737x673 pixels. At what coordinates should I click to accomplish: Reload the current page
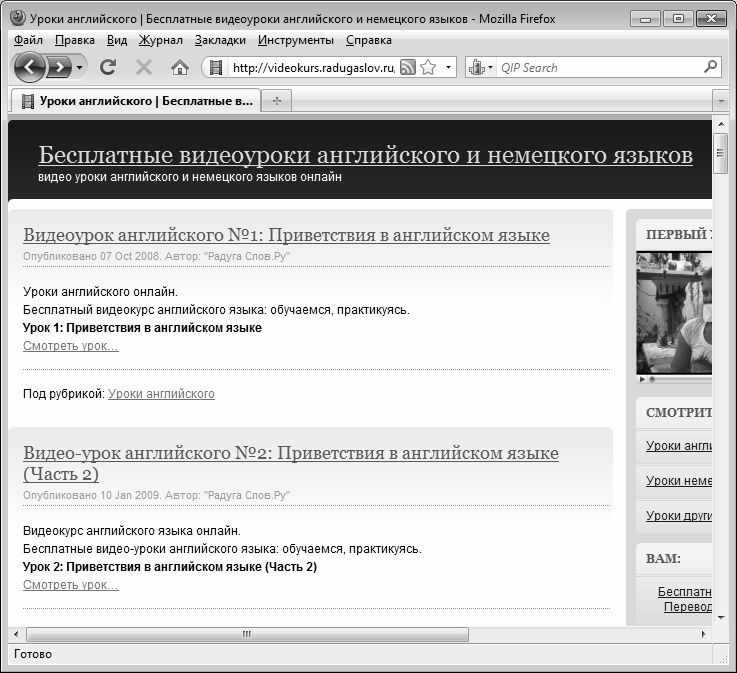(108, 67)
